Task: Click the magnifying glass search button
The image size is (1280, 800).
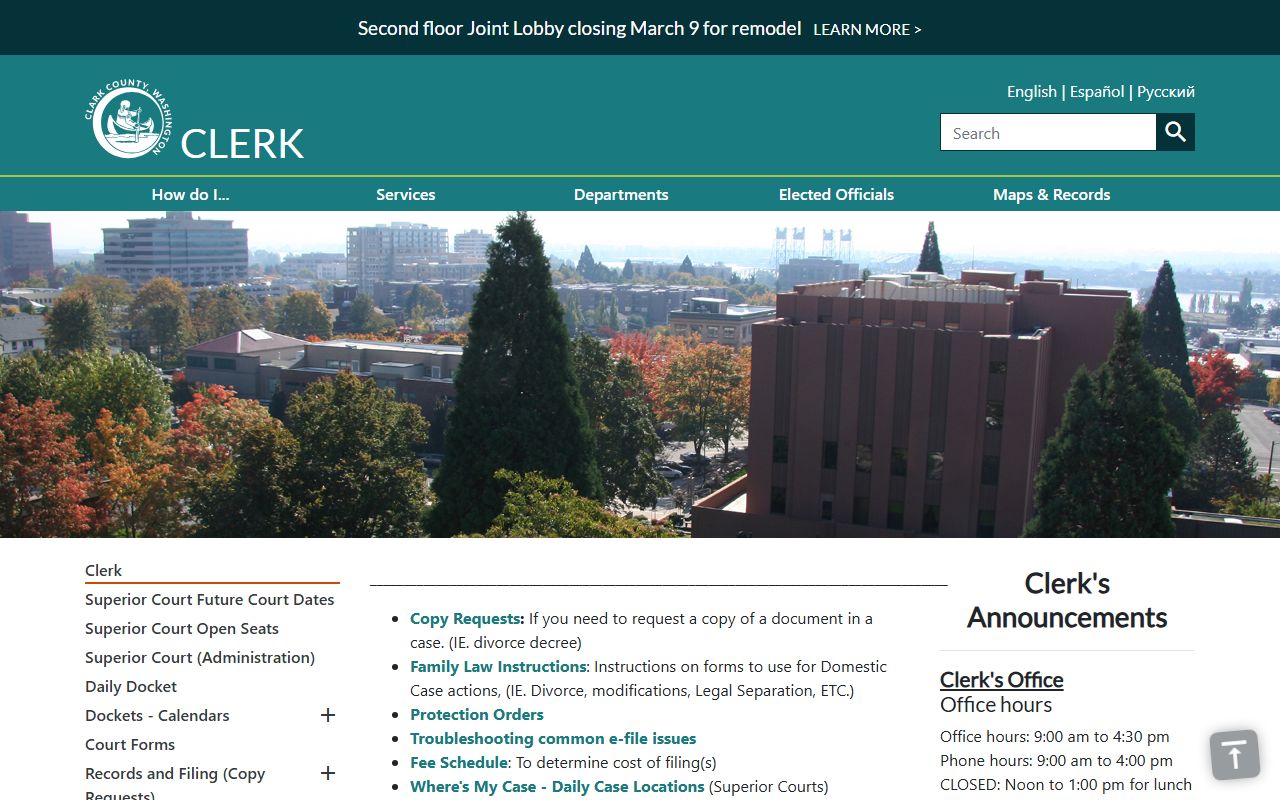Action: click(1175, 132)
